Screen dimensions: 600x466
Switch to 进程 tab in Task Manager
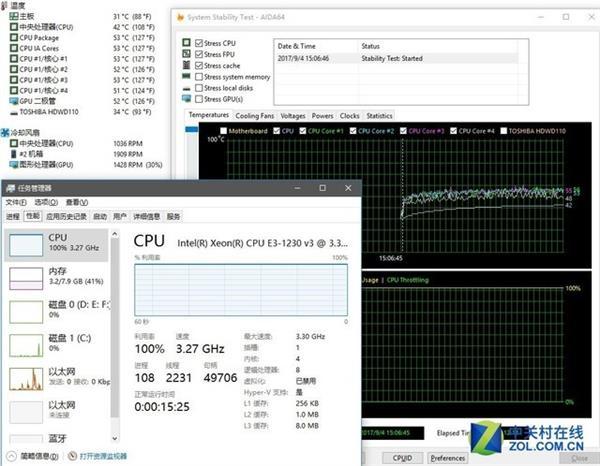click(13, 217)
